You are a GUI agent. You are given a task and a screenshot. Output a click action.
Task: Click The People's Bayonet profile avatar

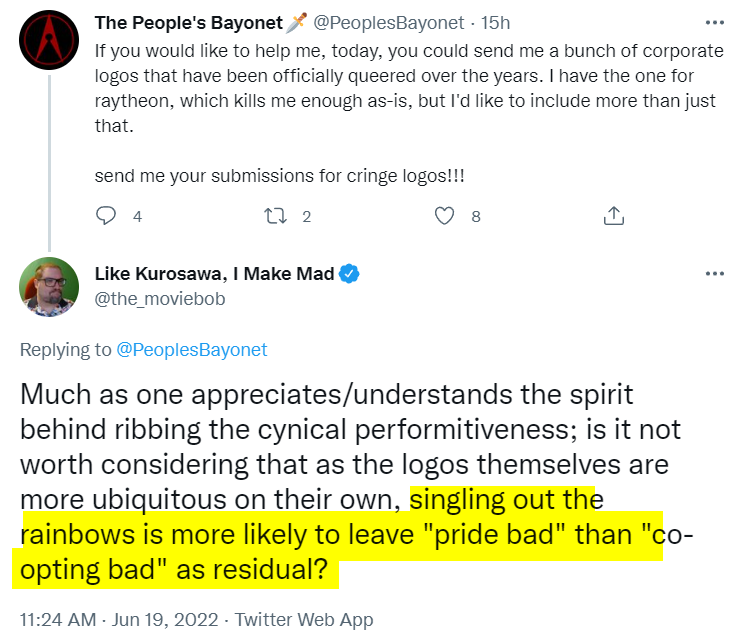tap(48, 45)
